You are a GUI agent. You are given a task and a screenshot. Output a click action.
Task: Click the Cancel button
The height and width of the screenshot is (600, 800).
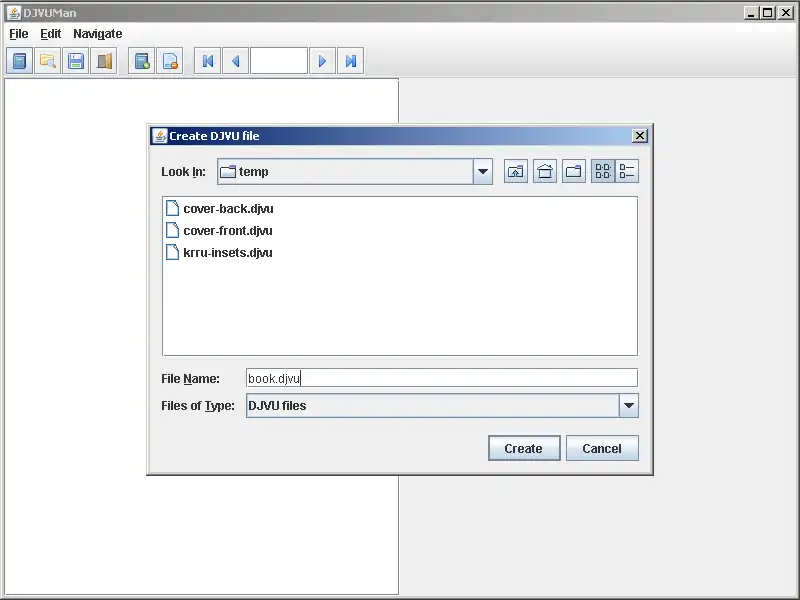[602, 448]
